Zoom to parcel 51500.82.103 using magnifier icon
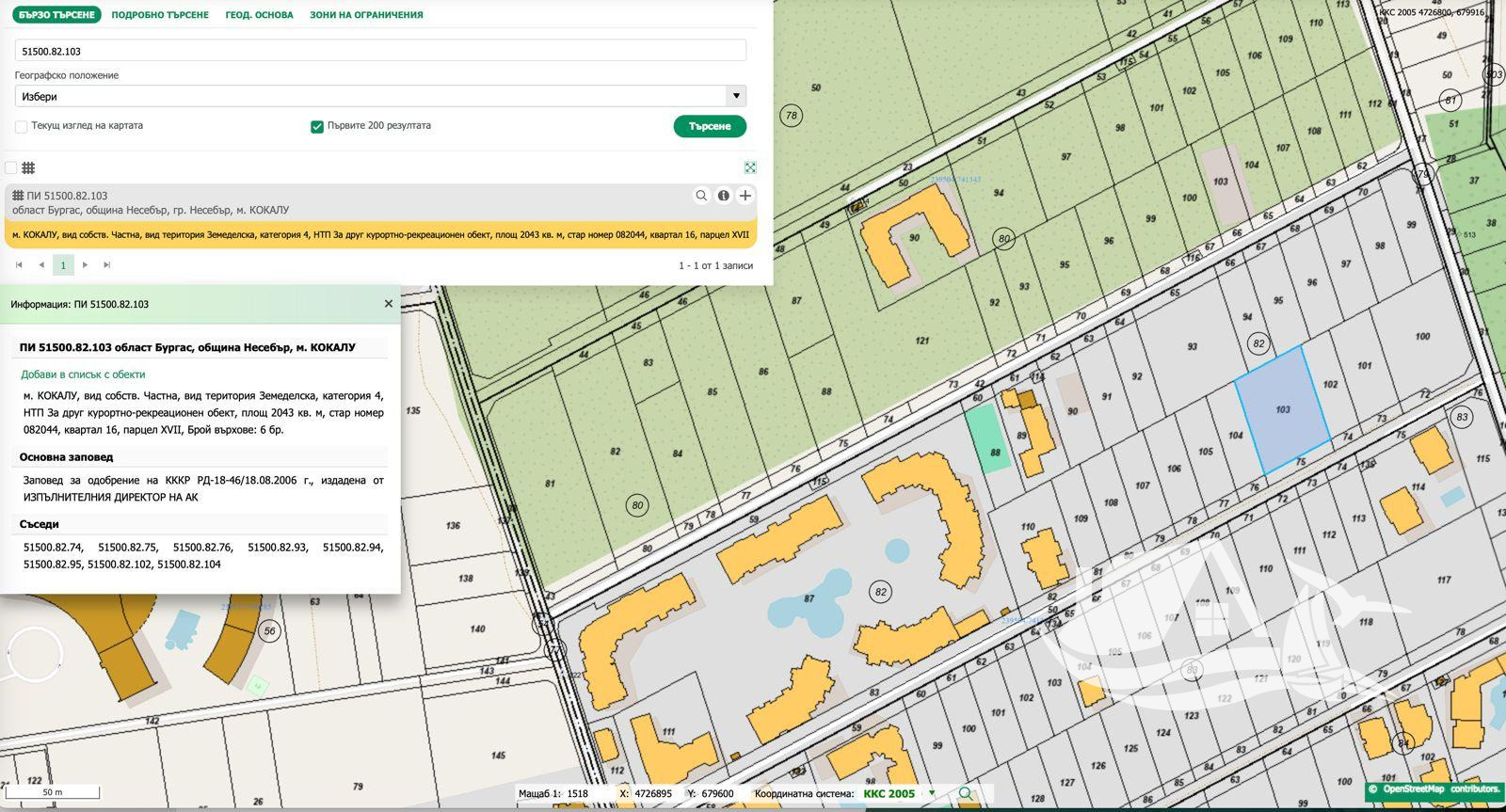The height and width of the screenshot is (812, 1506). 701,196
